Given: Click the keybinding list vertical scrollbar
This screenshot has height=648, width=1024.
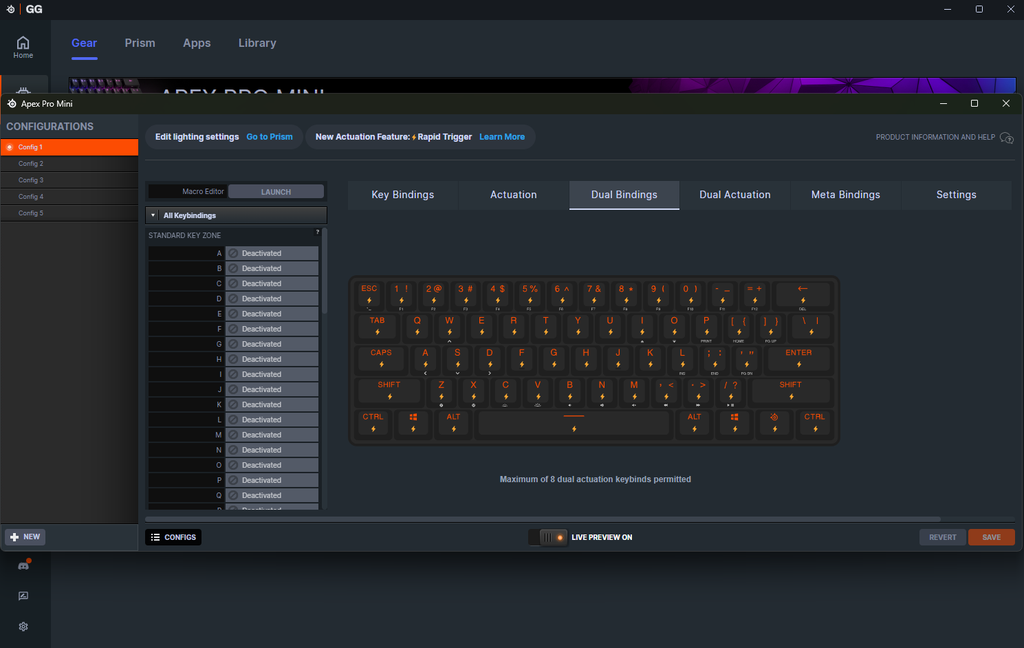Looking at the screenshot, I should (x=325, y=271).
